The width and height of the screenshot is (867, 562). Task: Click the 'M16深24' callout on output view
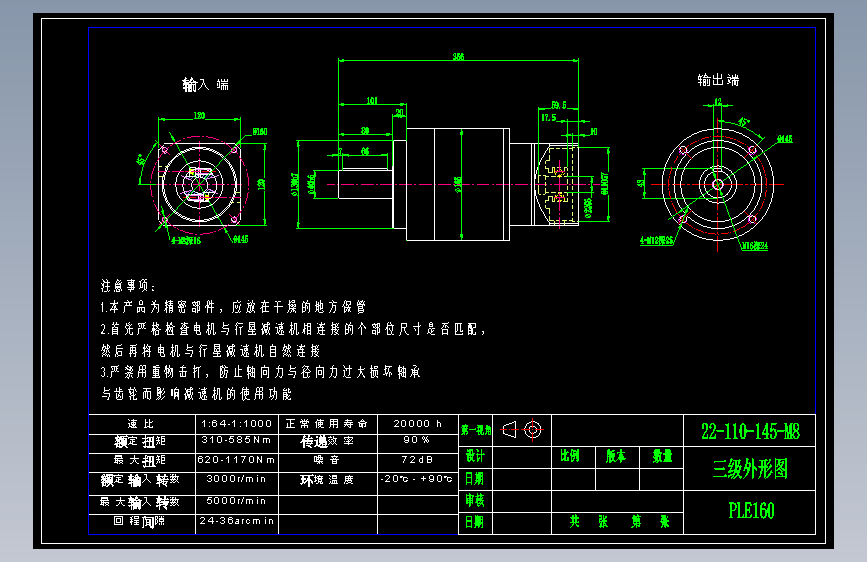click(755, 246)
